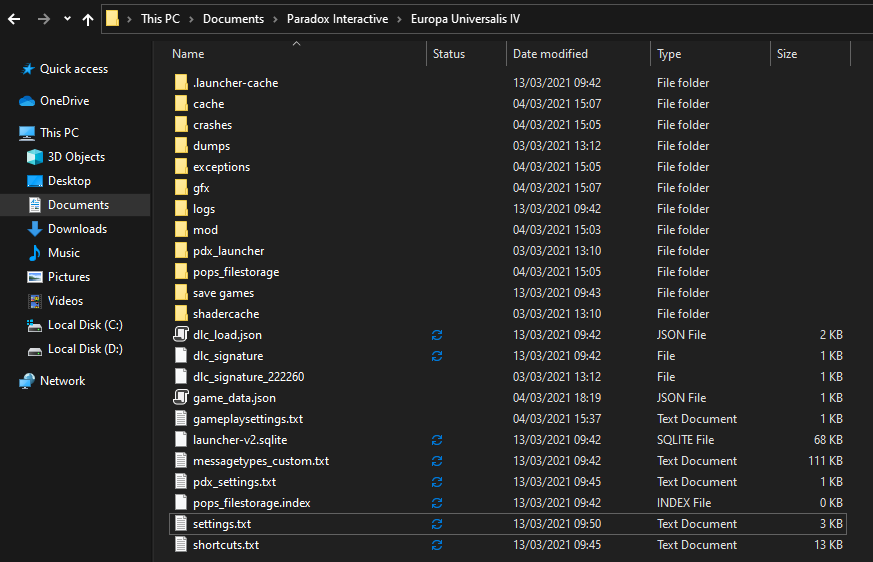873x562 pixels.
Task: Sort files by the Name column header
Action: tap(188, 54)
